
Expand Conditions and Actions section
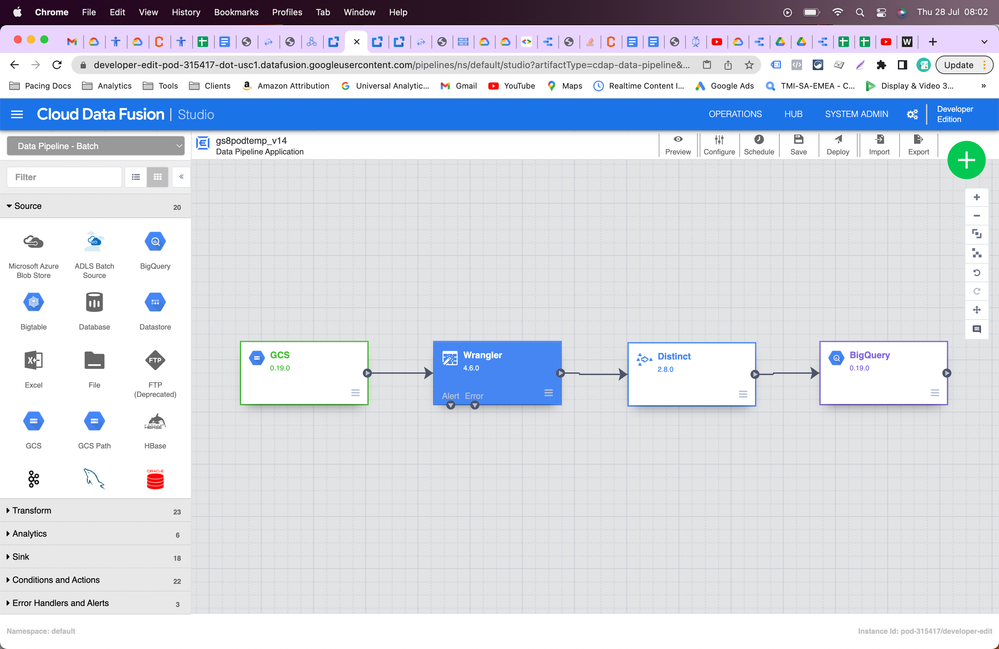point(96,580)
